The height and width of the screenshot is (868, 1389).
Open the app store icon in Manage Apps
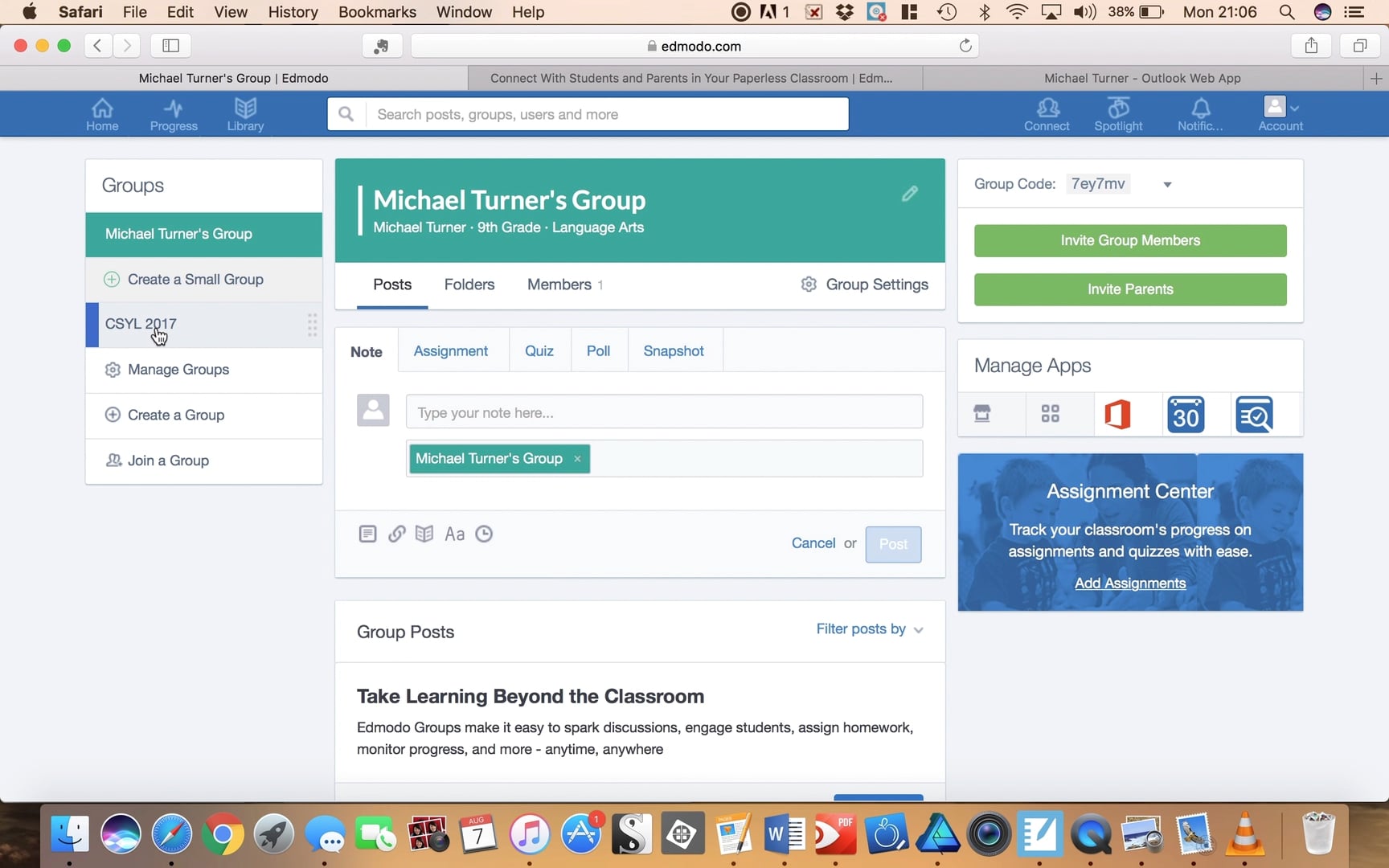coord(982,414)
